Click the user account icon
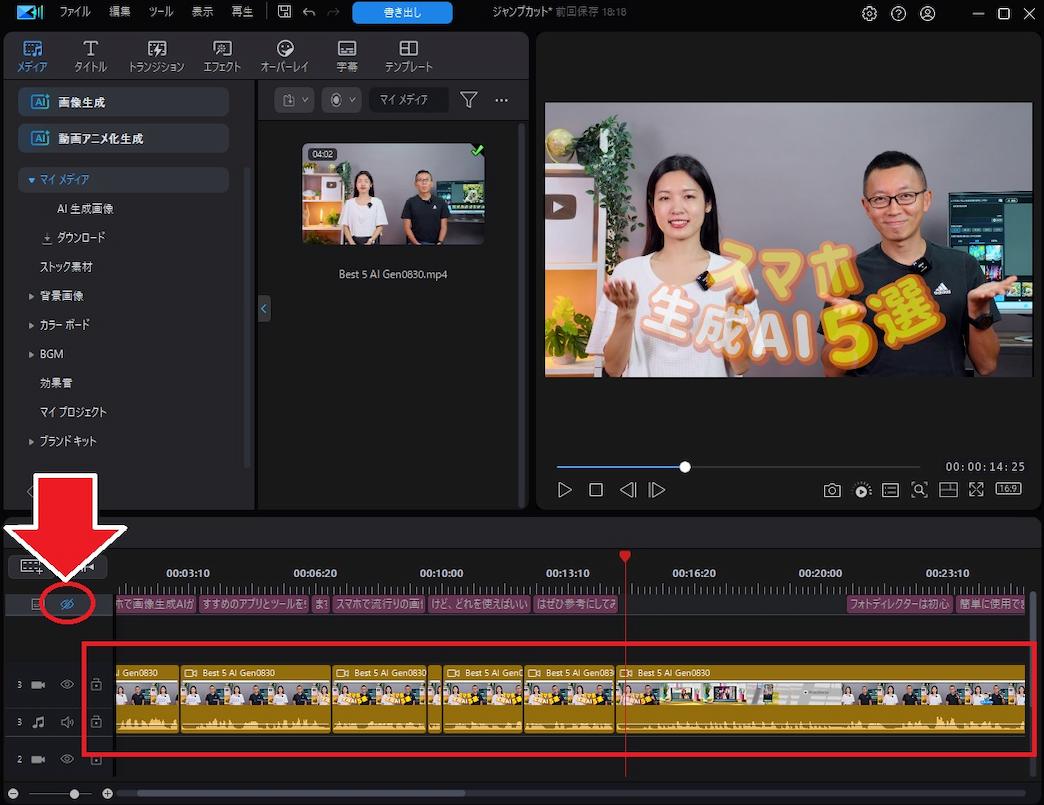This screenshot has height=805, width=1044. click(927, 14)
